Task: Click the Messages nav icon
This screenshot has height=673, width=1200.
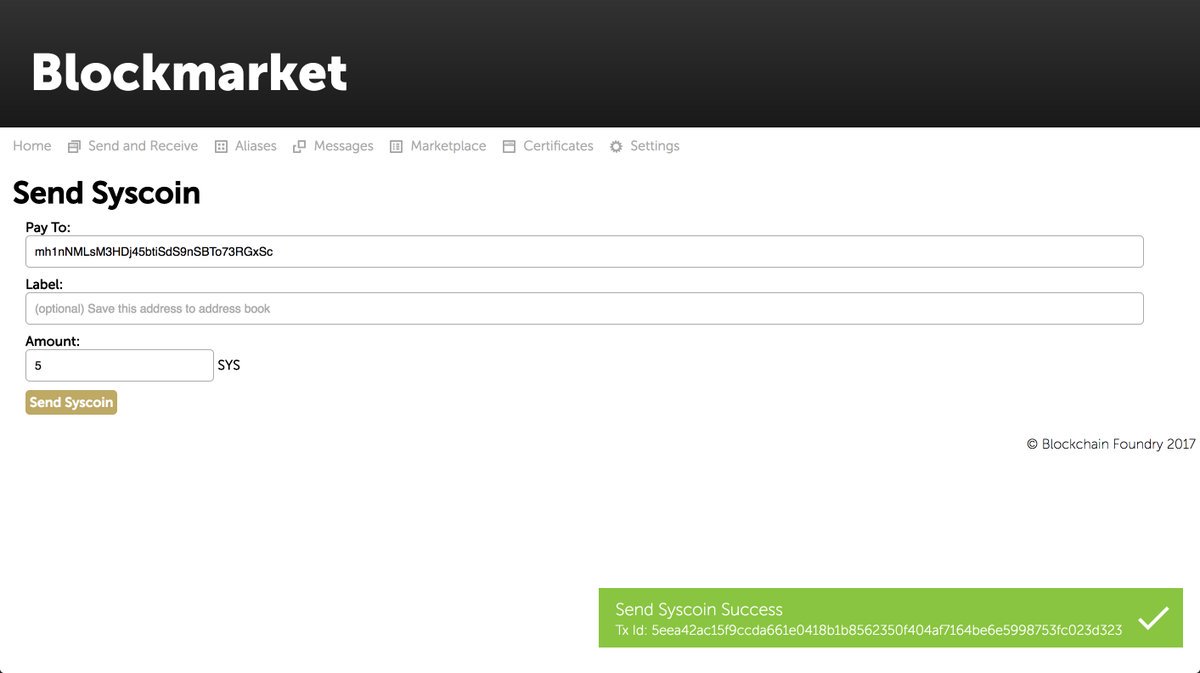Action: (299, 147)
